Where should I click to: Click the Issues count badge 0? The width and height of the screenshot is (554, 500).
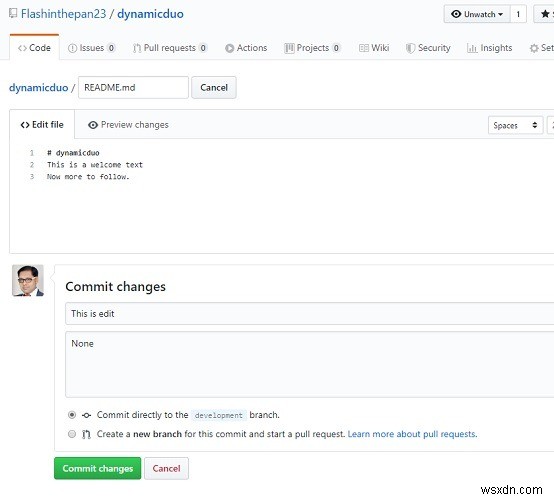pyautogui.click(x=111, y=48)
